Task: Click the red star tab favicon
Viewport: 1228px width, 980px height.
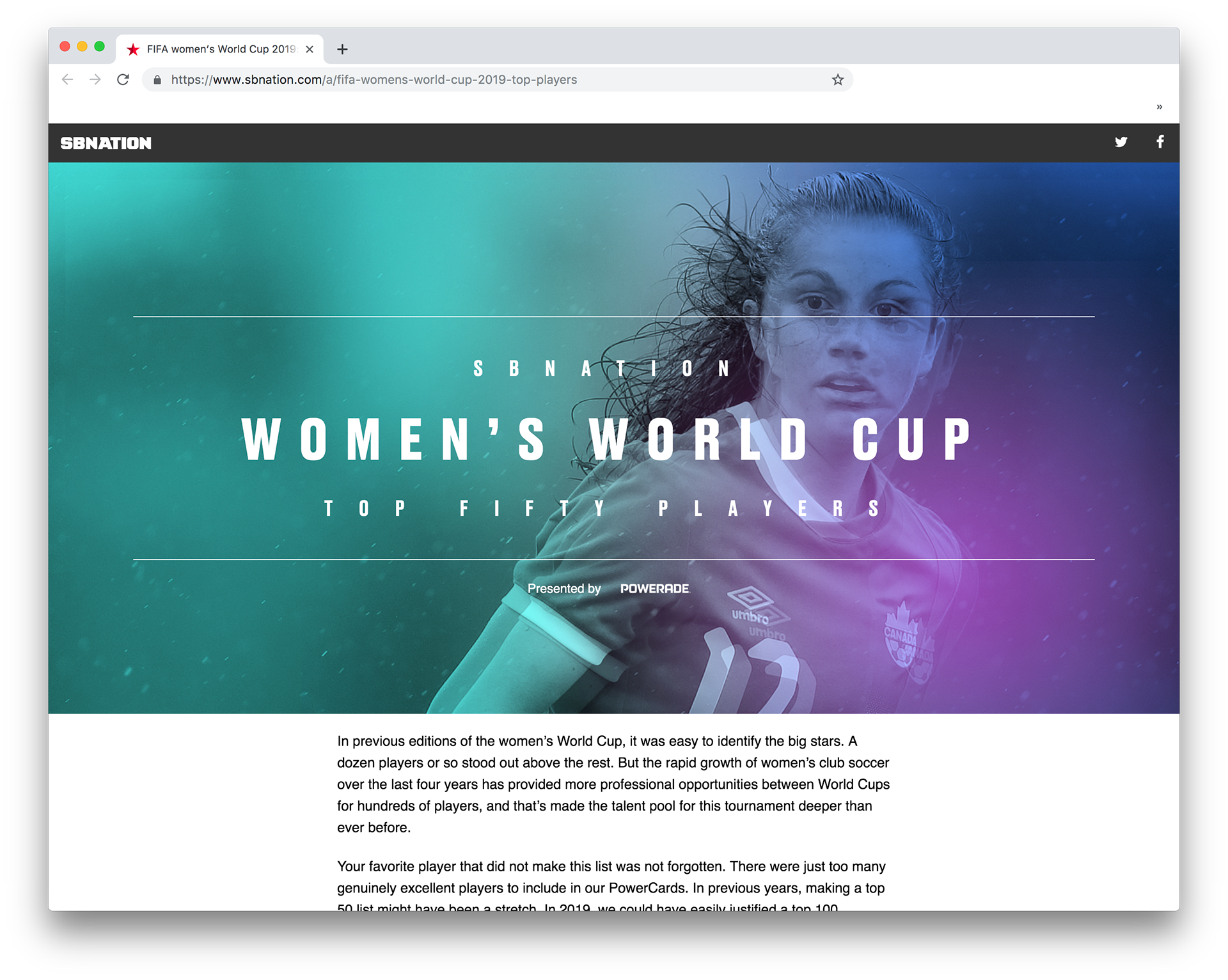Action: pos(133,49)
